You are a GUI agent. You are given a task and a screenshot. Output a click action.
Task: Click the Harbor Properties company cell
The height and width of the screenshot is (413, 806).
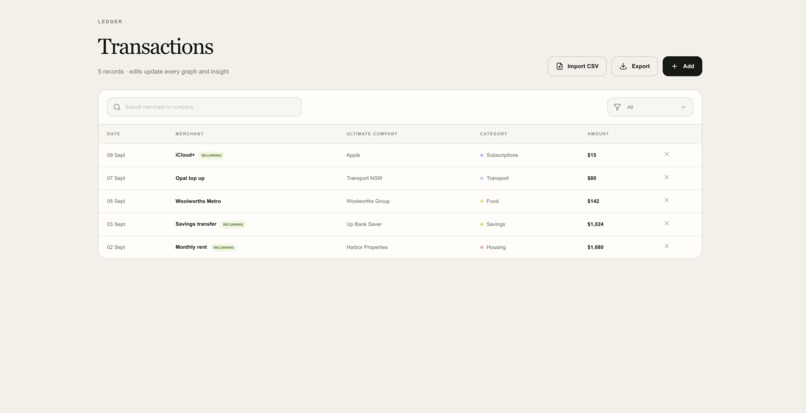[367, 247]
